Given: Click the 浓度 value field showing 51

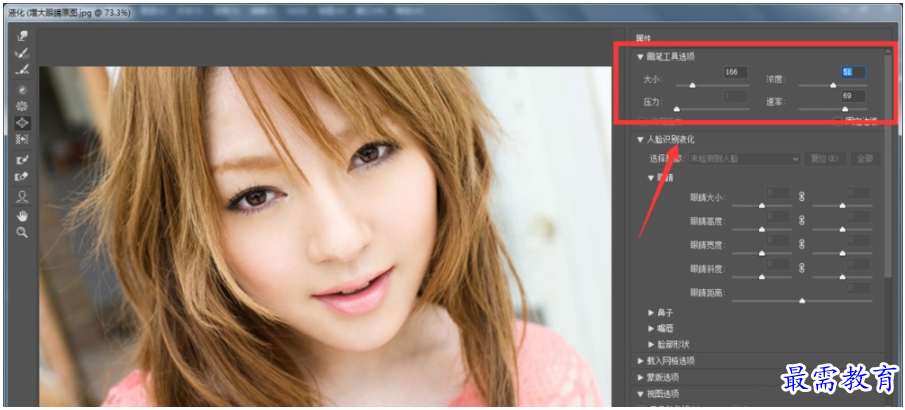Looking at the screenshot, I should pyautogui.click(x=853, y=73).
